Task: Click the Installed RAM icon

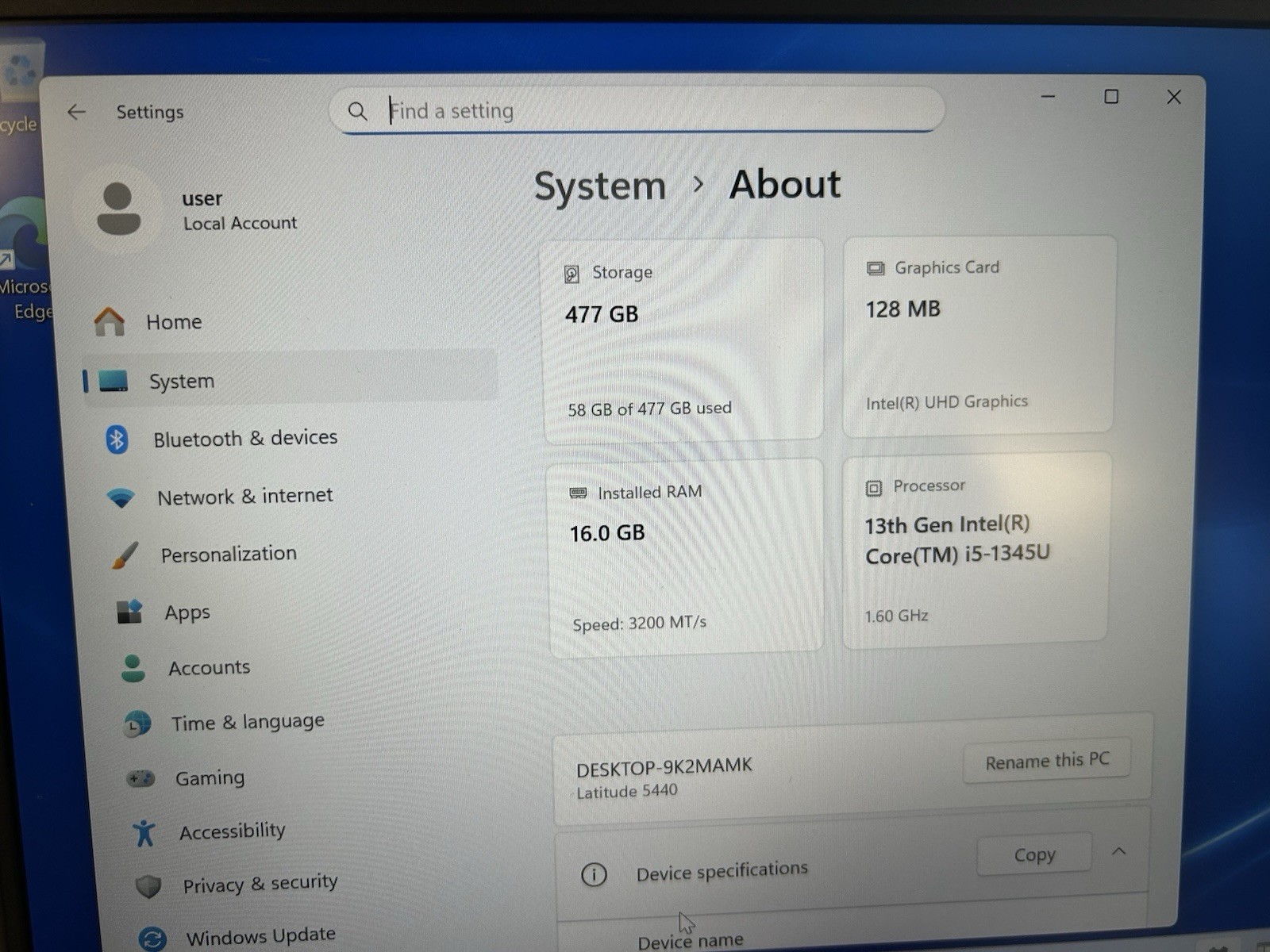Action: point(579,493)
